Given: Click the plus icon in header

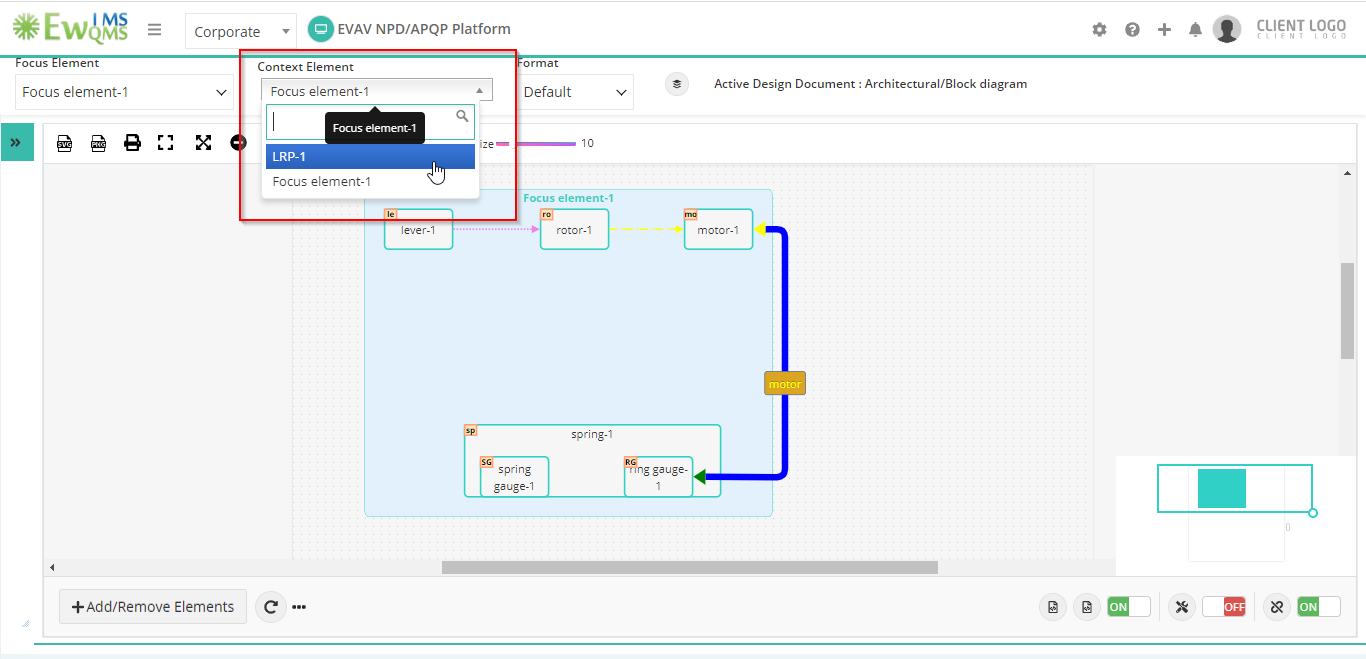Looking at the screenshot, I should pos(1164,30).
